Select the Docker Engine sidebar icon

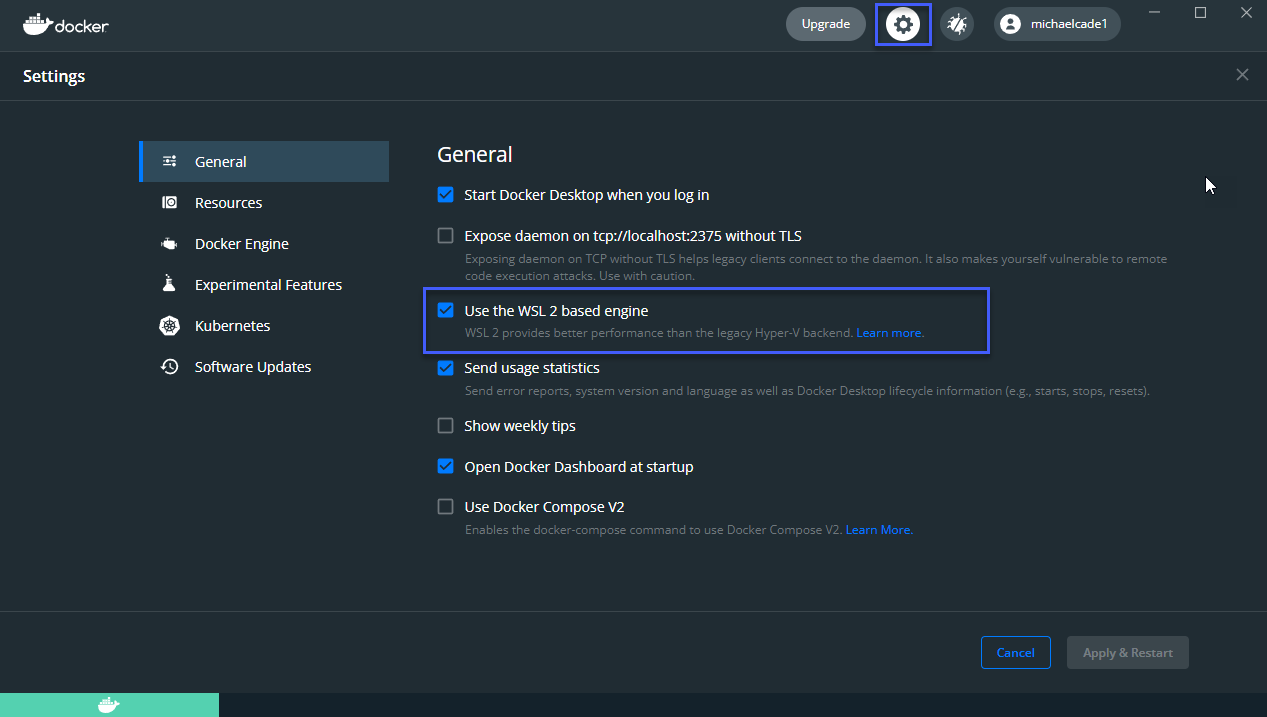[x=170, y=243]
